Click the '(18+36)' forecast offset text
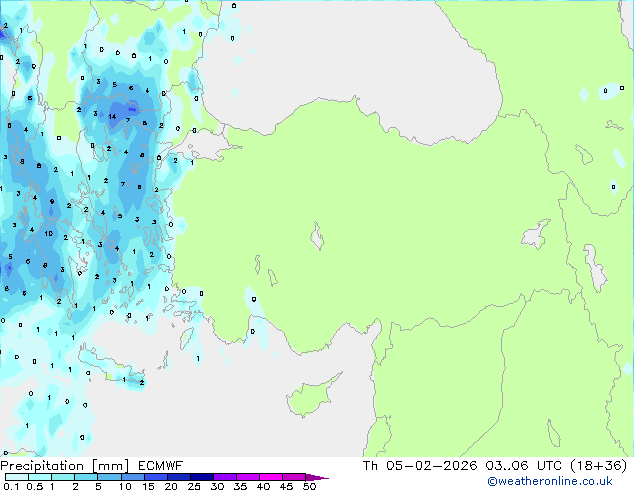Image resolution: width=634 pixels, height=490 pixels. 599,466
